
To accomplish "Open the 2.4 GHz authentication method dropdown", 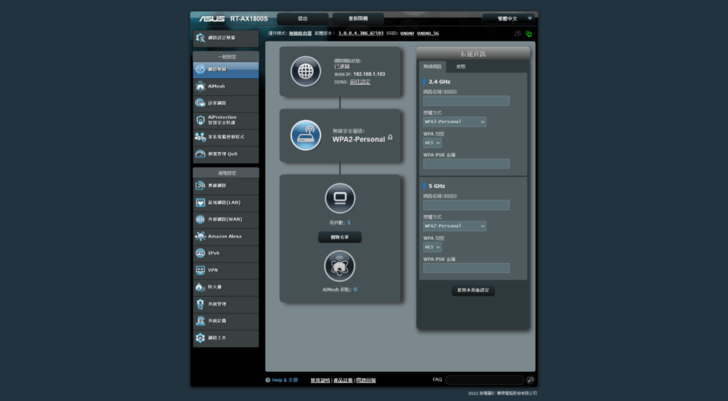I will 455,122.
